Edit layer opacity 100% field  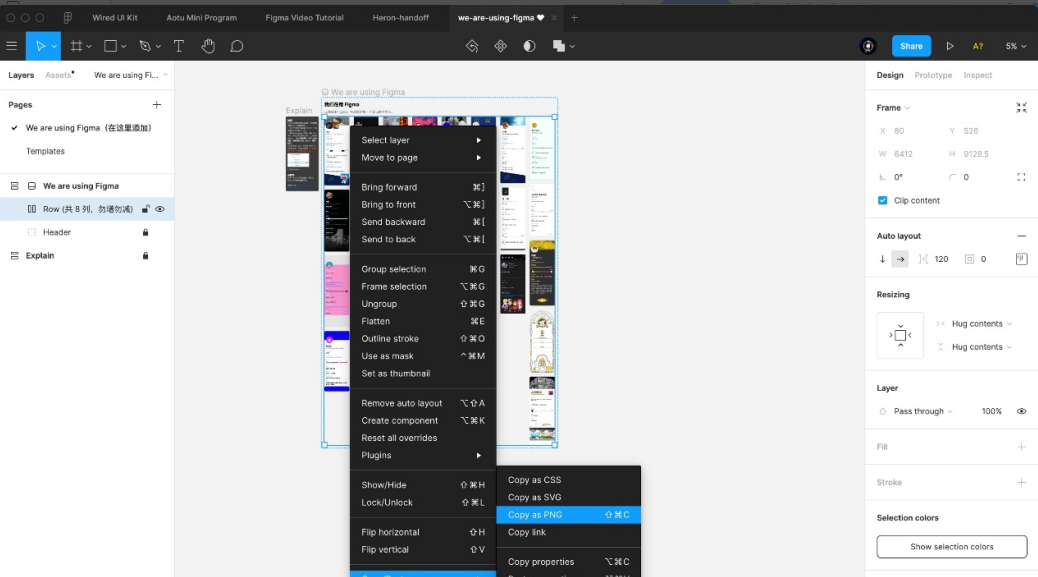(x=991, y=412)
